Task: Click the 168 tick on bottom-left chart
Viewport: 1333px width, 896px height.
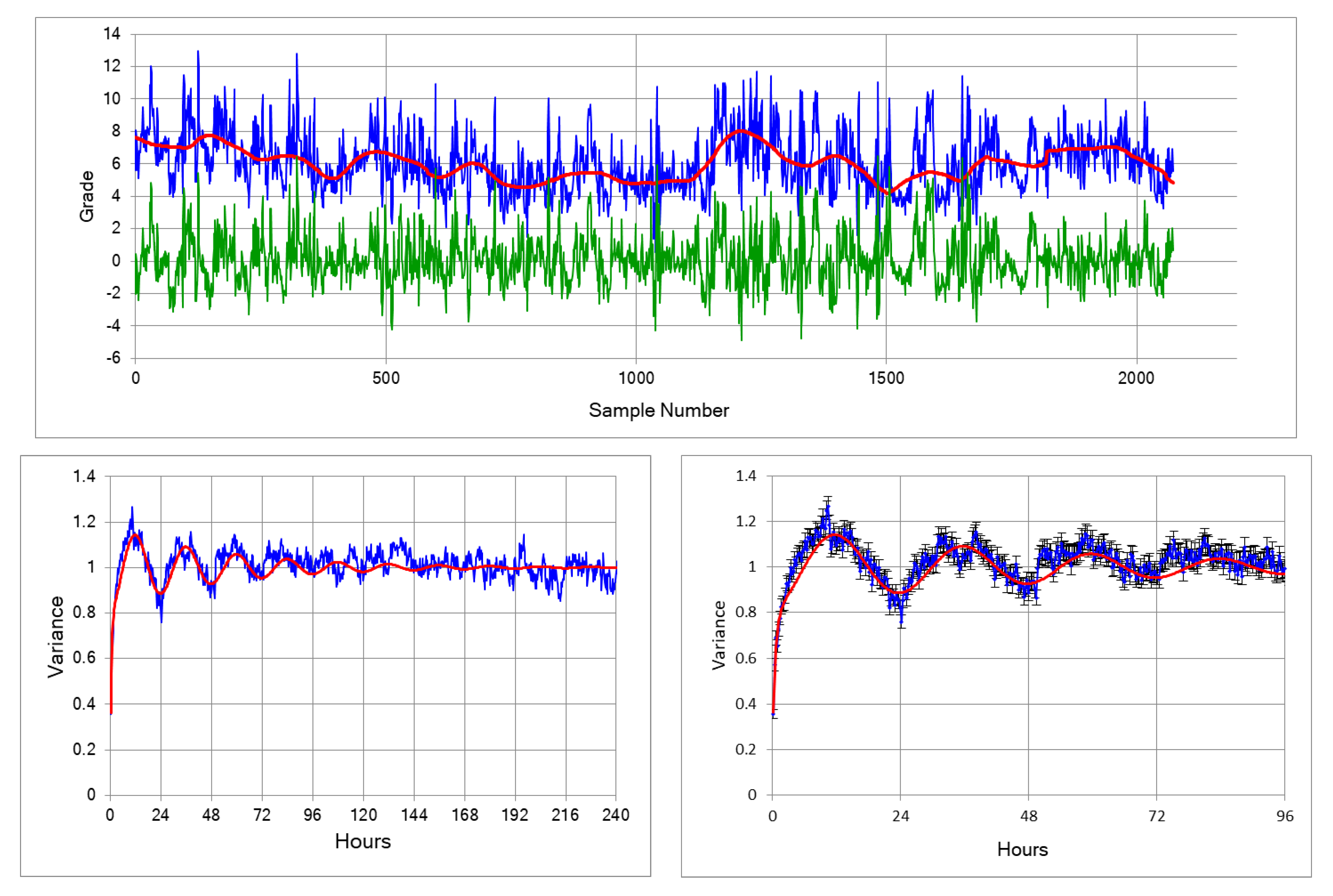Action: tap(464, 815)
